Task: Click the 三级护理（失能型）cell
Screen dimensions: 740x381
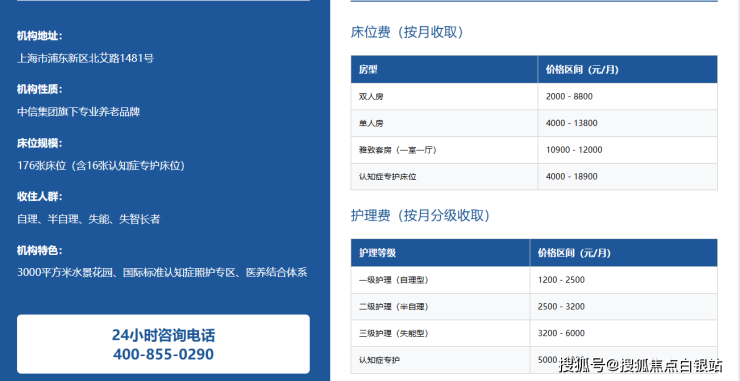Action: point(440,333)
